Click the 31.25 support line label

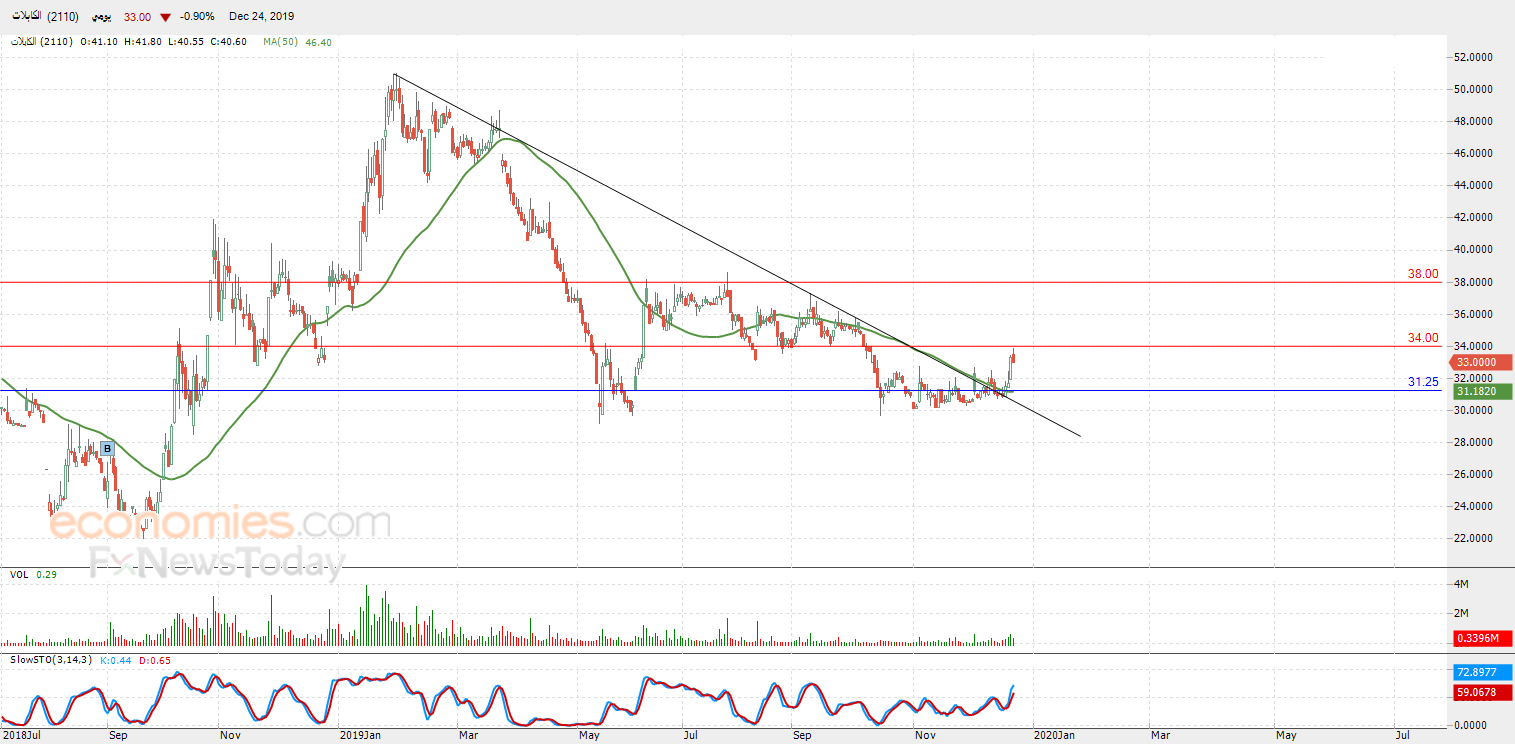click(x=1423, y=382)
